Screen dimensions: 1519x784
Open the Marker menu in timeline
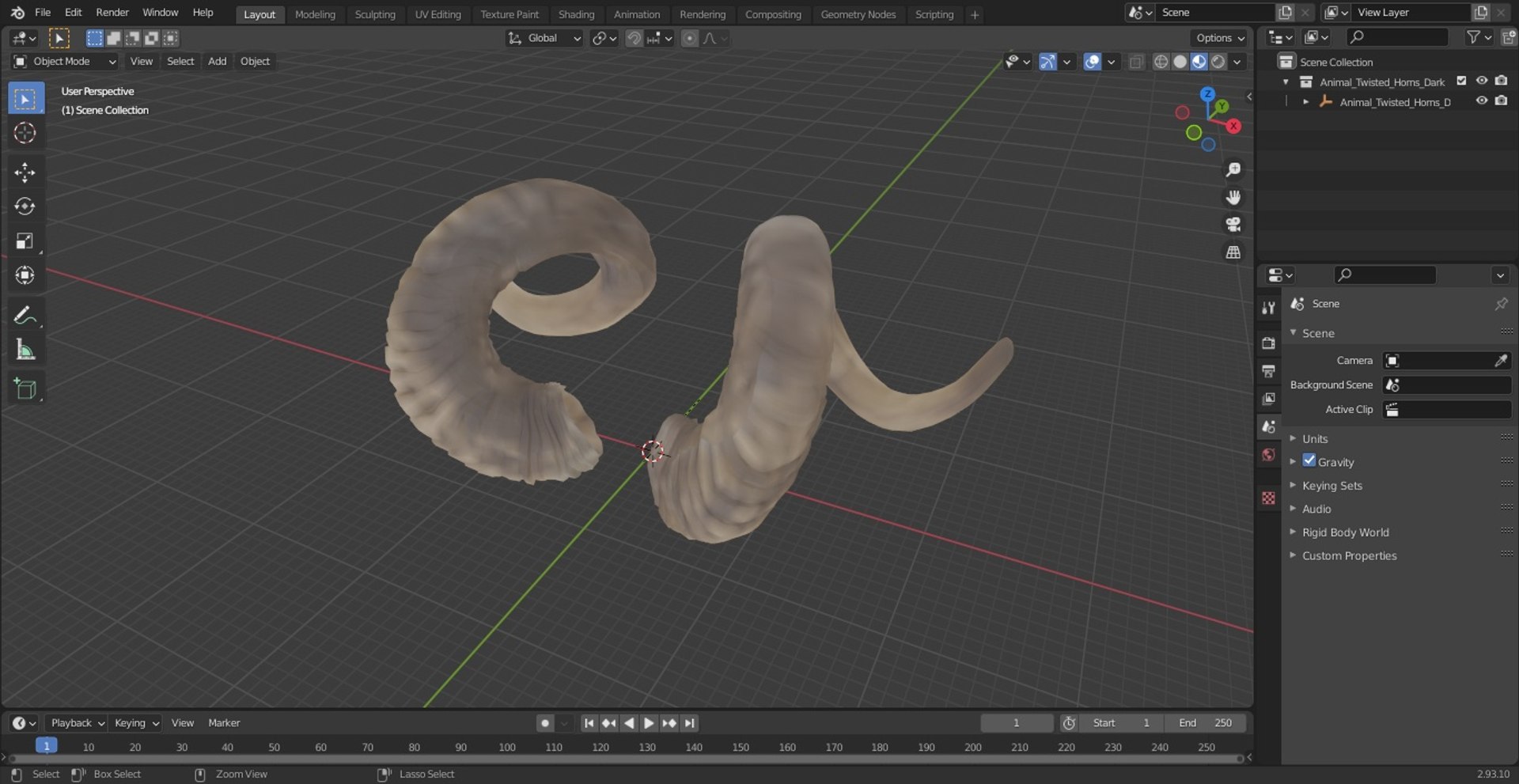pyautogui.click(x=224, y=723)
